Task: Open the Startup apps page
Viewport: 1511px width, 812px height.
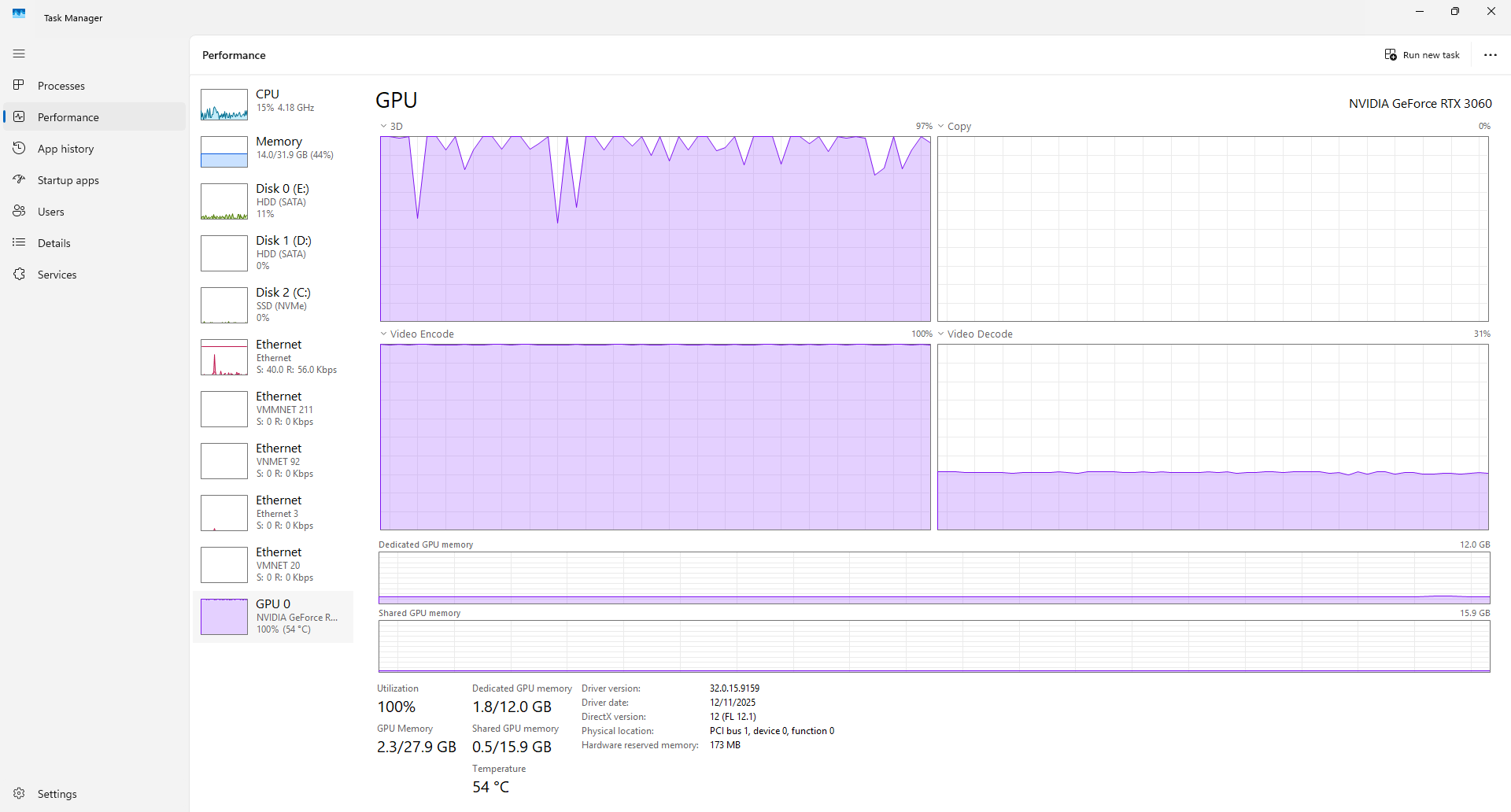Action: [x=94, y=179]
